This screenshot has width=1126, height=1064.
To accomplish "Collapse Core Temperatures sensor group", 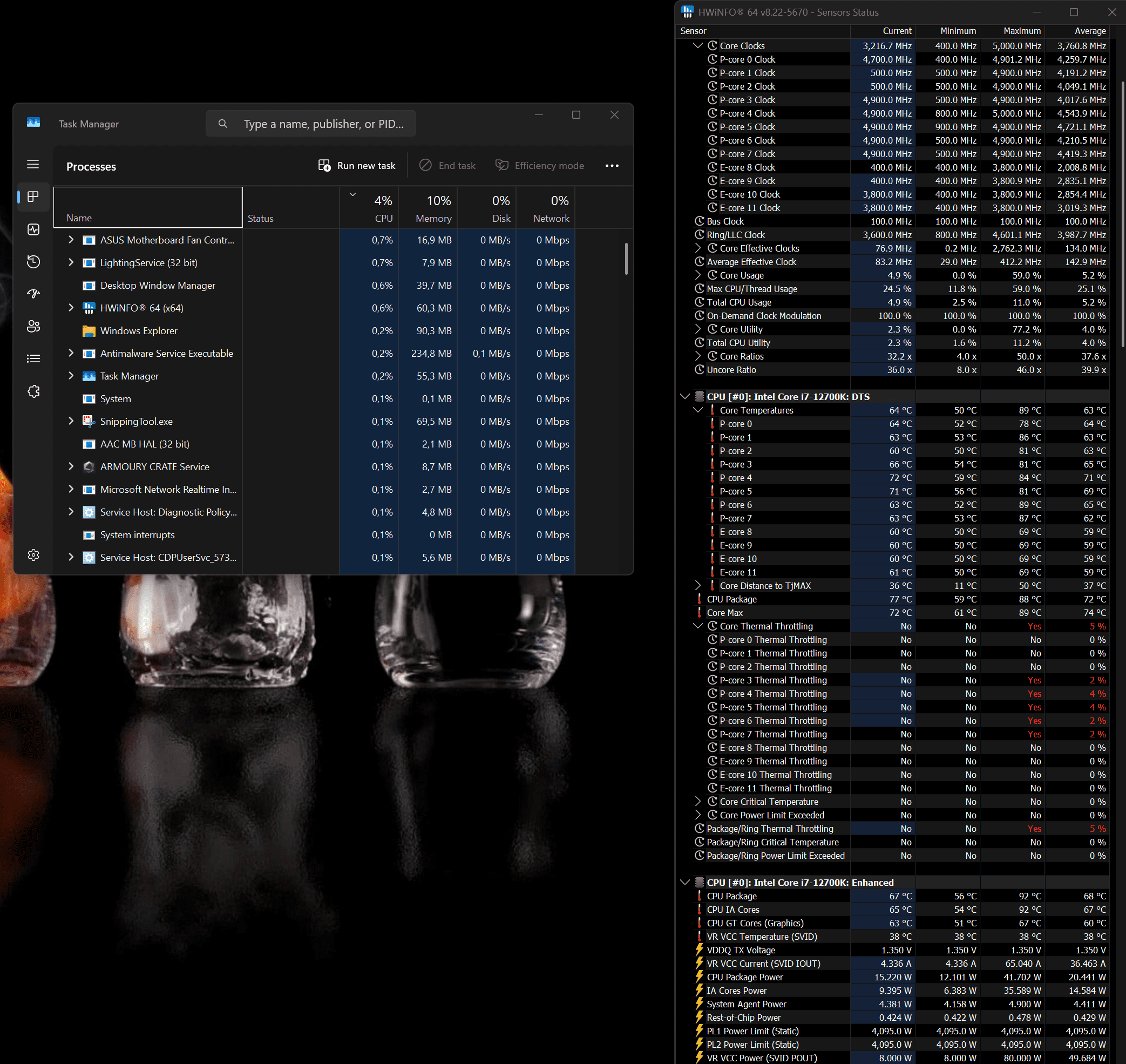I will pos(698,410).
